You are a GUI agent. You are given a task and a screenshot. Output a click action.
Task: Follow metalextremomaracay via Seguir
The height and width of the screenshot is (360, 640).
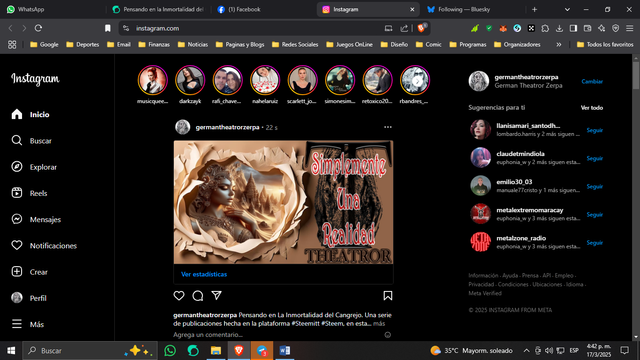coord(595,214)
